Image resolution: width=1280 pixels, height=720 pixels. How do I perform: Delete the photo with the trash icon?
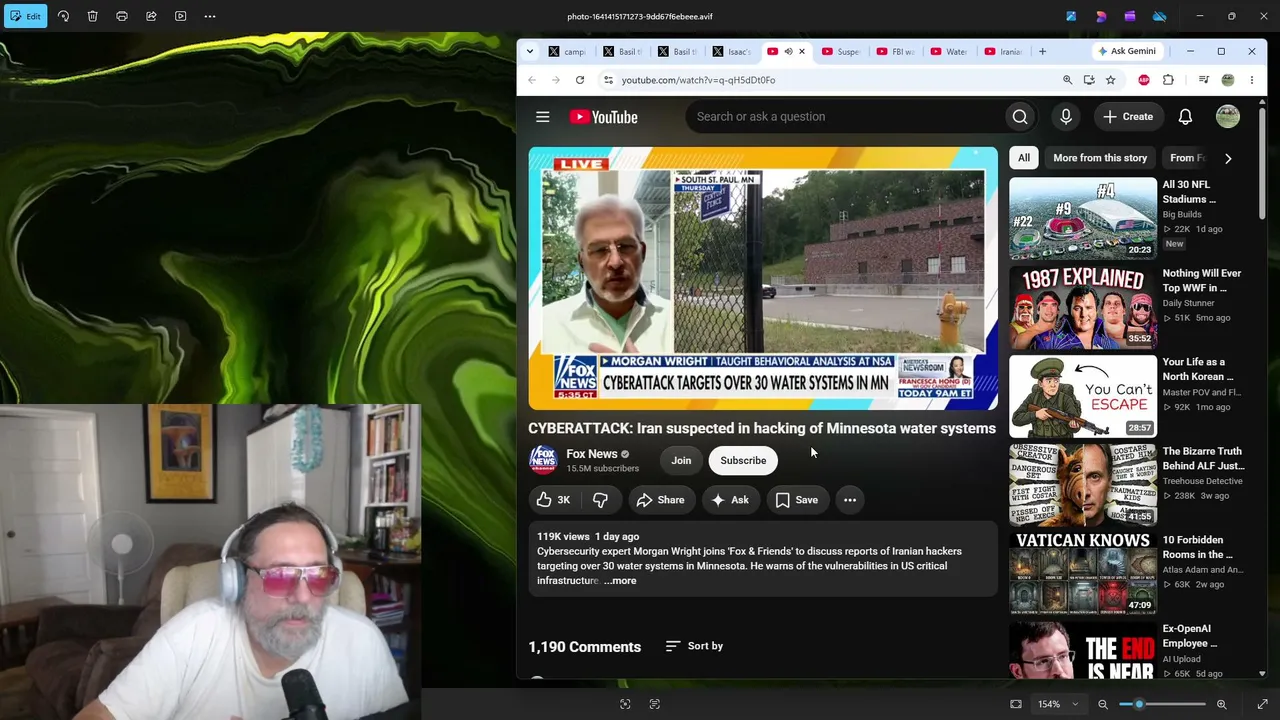click(x=92, y=16)
